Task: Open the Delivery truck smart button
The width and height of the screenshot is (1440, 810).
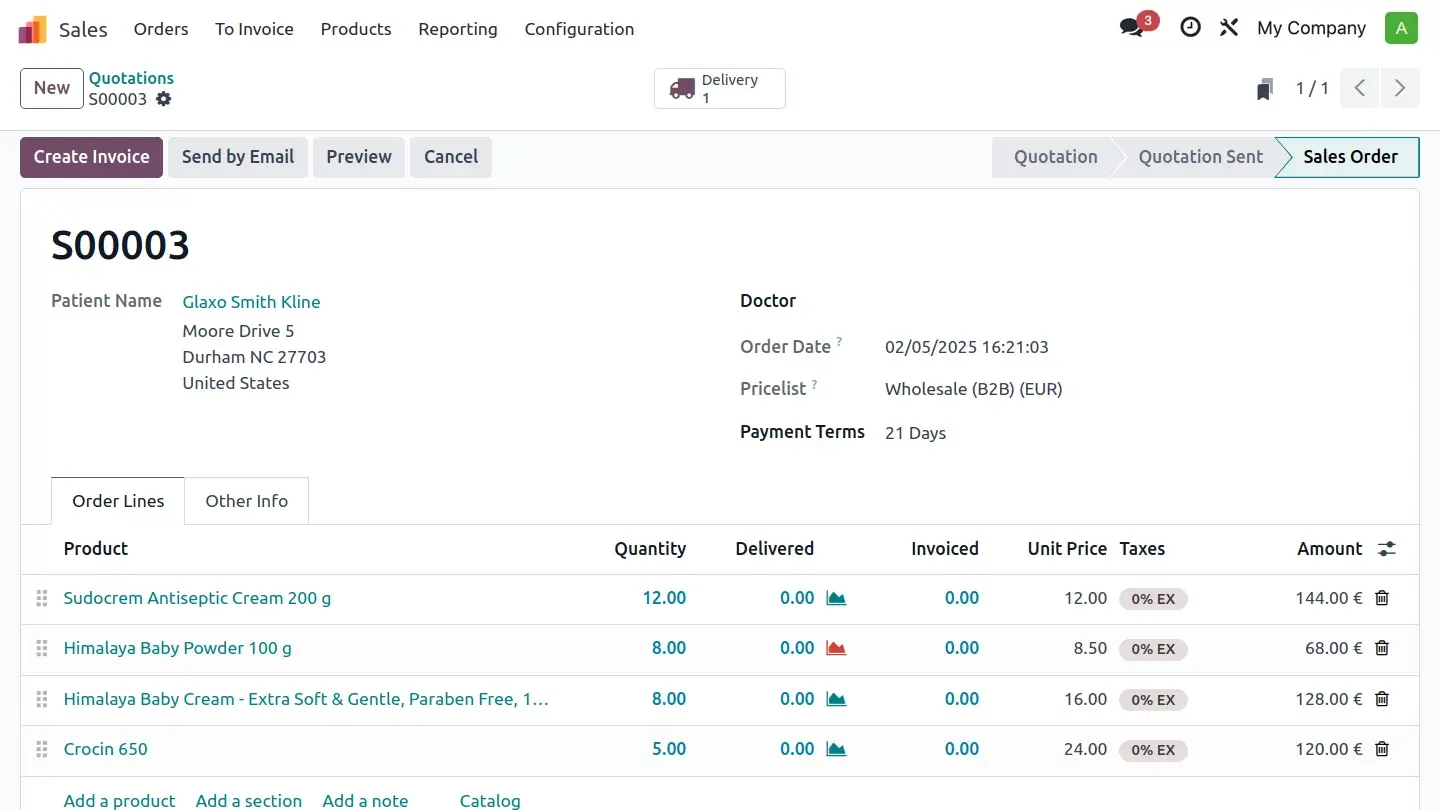Action: point(720,89)
